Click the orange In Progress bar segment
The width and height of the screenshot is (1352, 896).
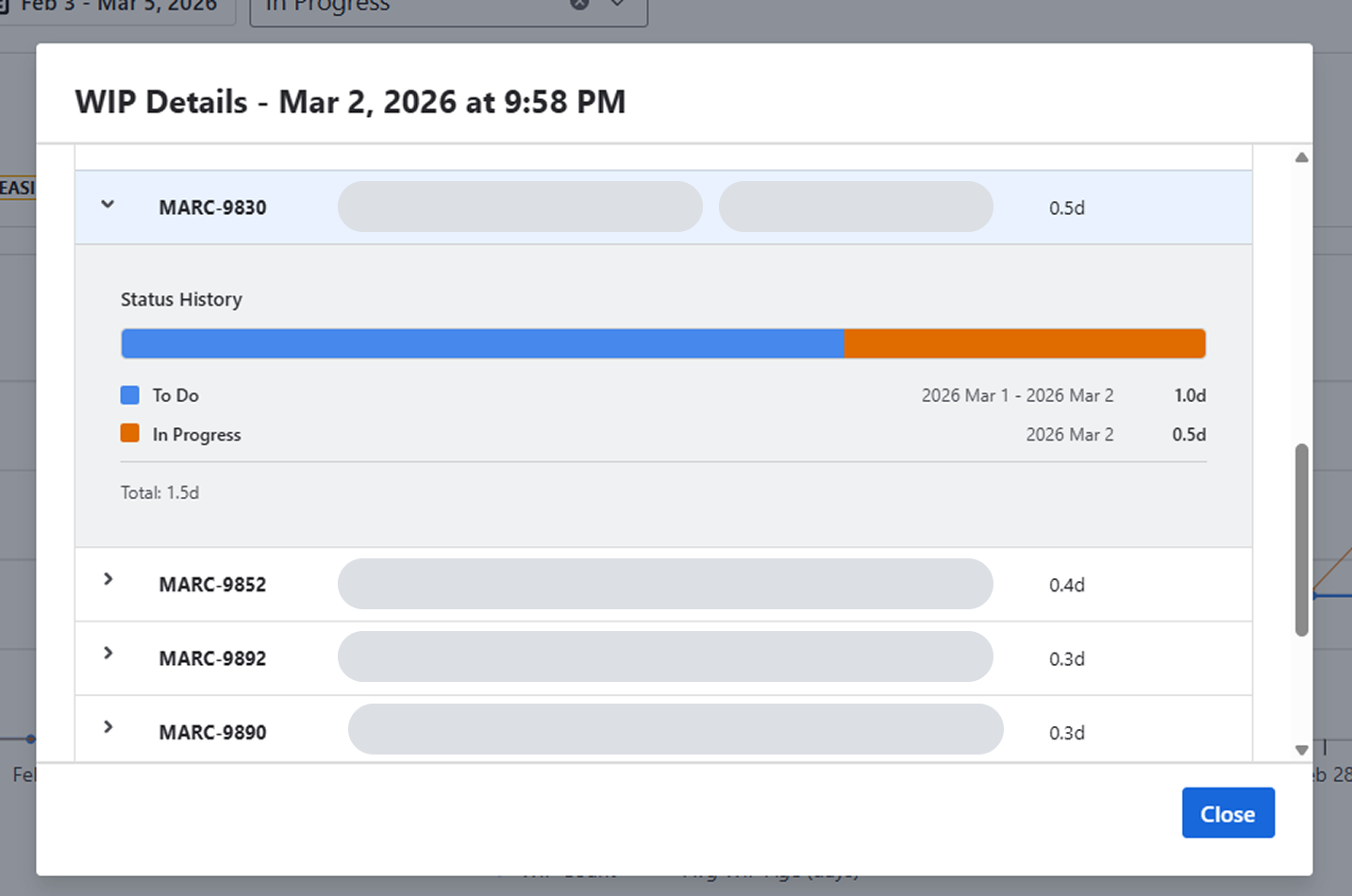1025,344
